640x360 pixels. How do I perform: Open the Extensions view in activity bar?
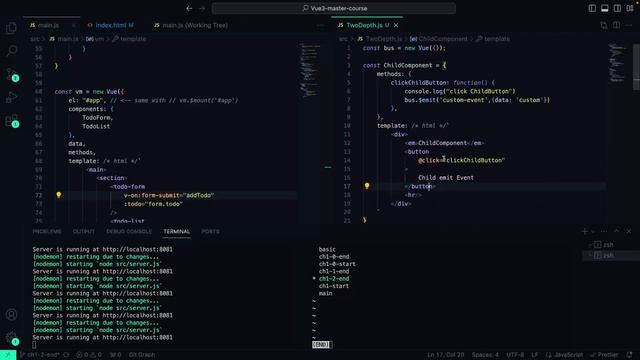11,120
